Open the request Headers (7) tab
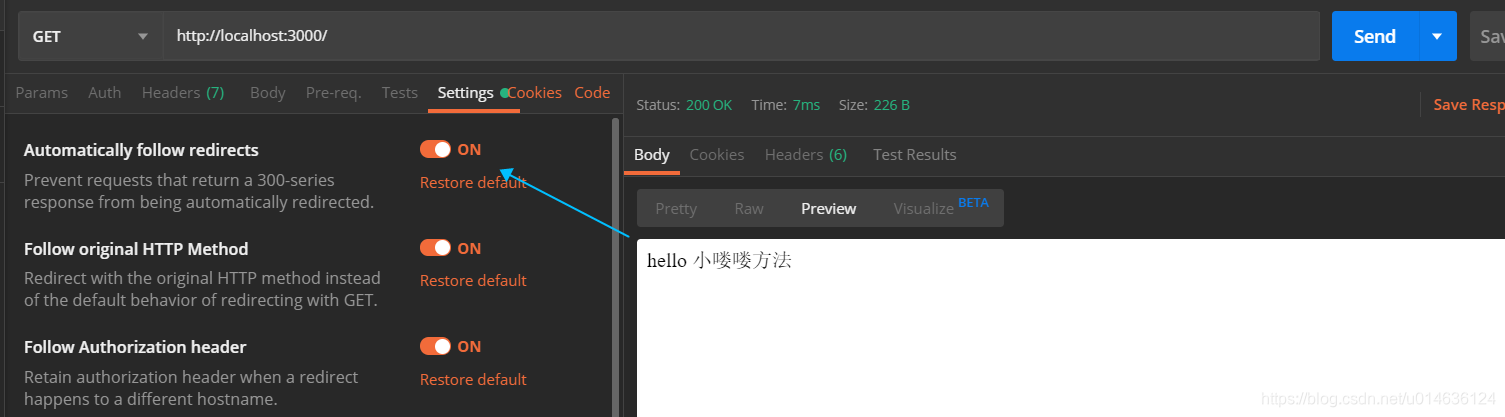 coord(183,92)
